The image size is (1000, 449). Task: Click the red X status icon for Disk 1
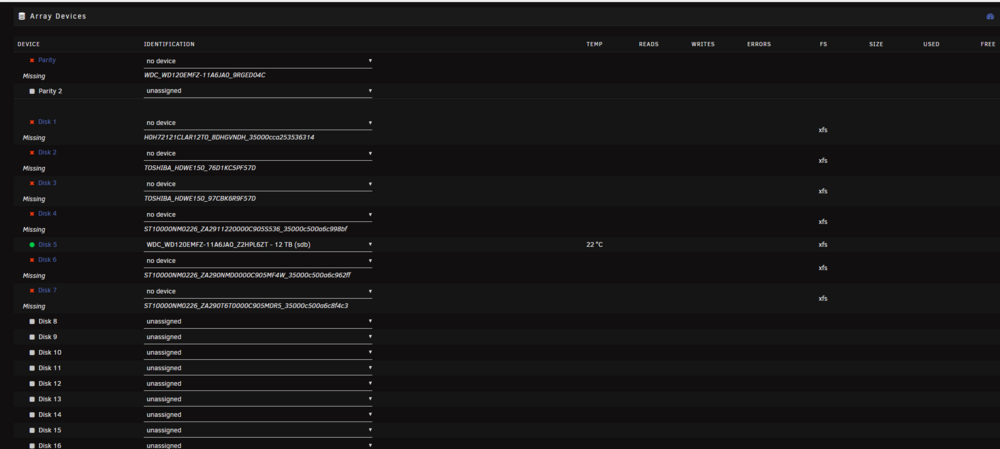point(32,122)
